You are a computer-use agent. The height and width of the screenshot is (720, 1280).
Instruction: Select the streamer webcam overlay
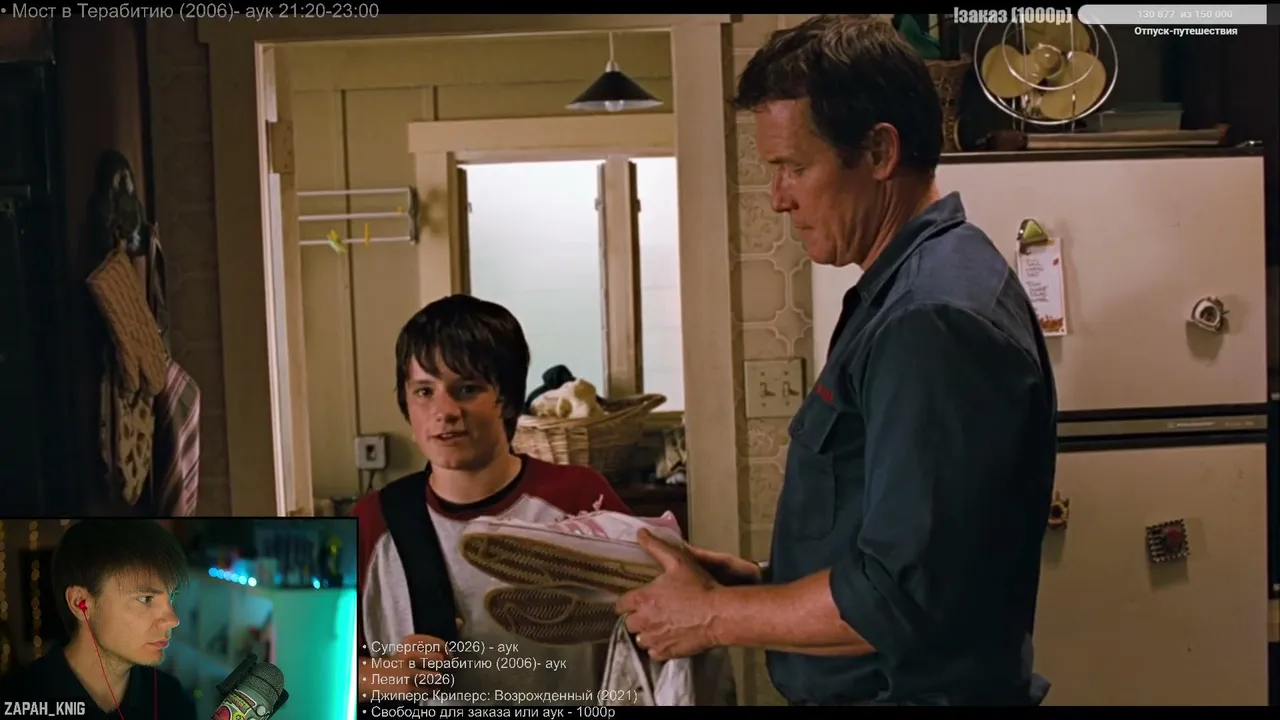click(x=178, y=619)
